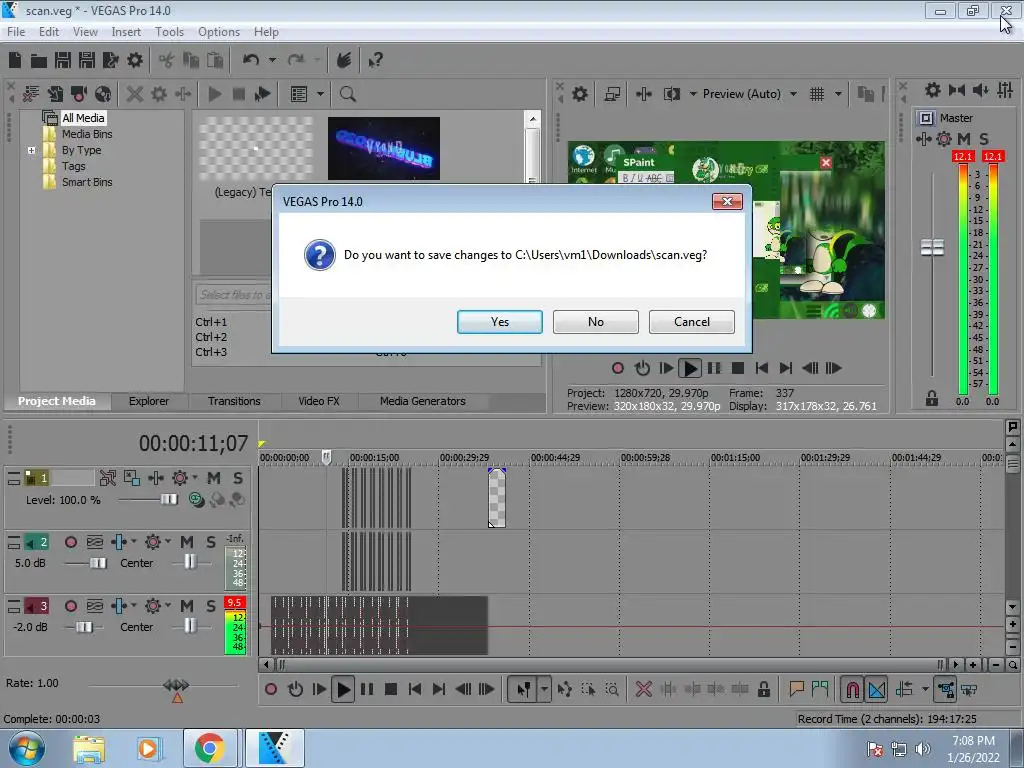
Task: Click the Start Preview play icon in Project Media
Action: [x=214, y=94]
